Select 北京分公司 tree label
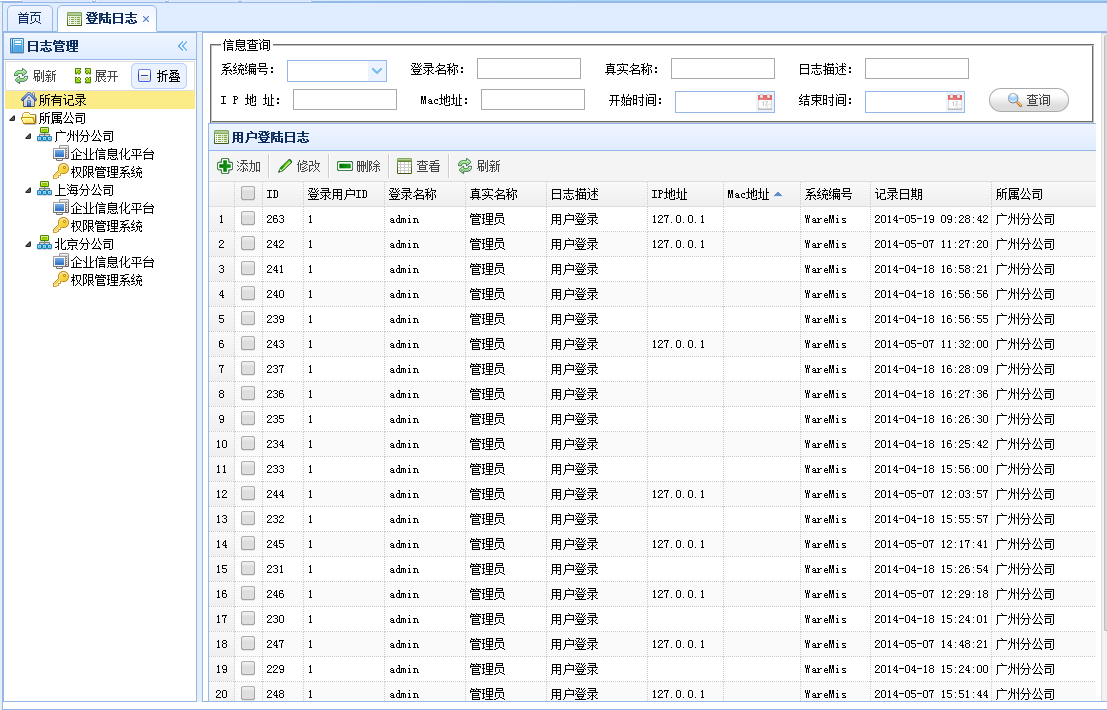This screenshot has width=1107, height=710. pos(84,244)
